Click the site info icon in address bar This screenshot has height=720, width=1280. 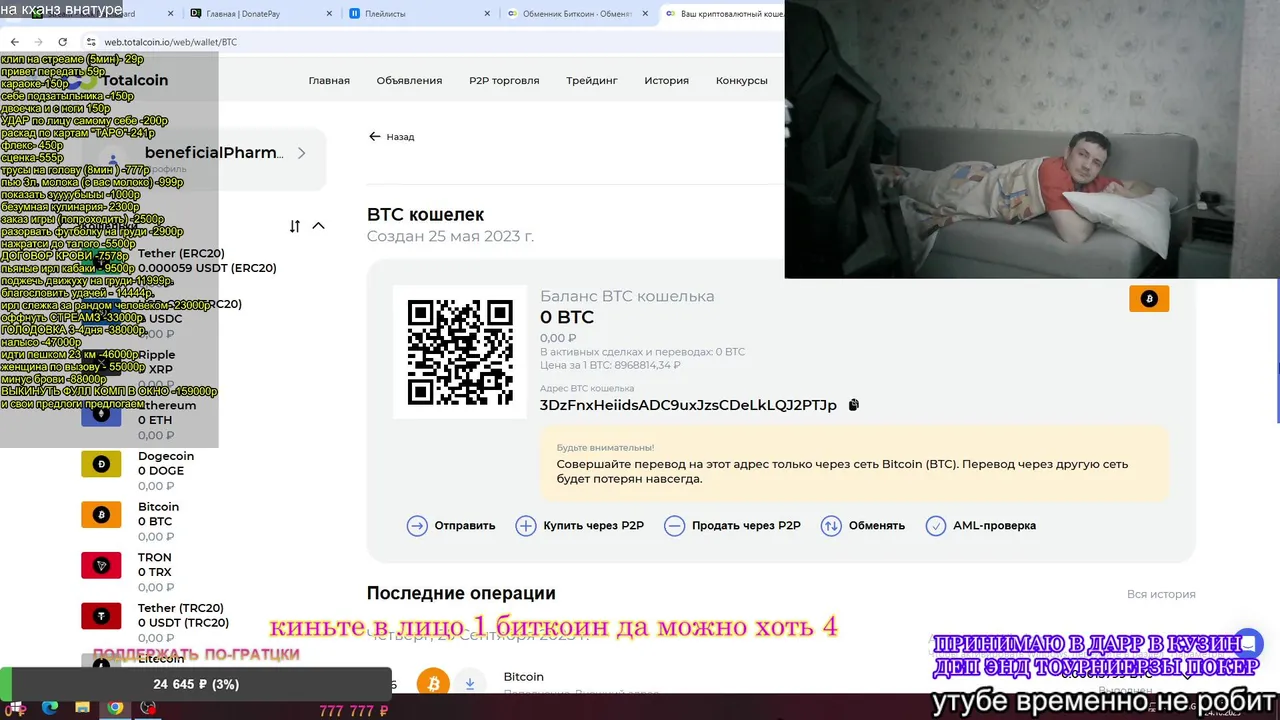click(91, 42)
